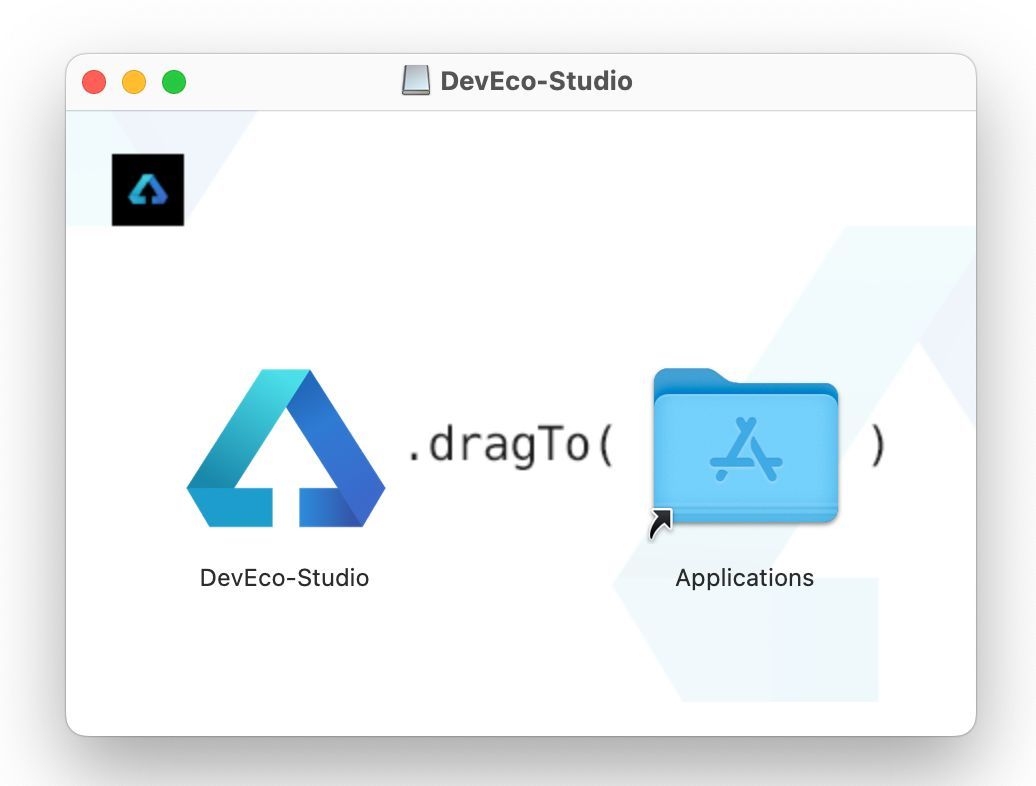Click the DevEco-Studio window title text

pyautogui.click(x=536, y=81)
